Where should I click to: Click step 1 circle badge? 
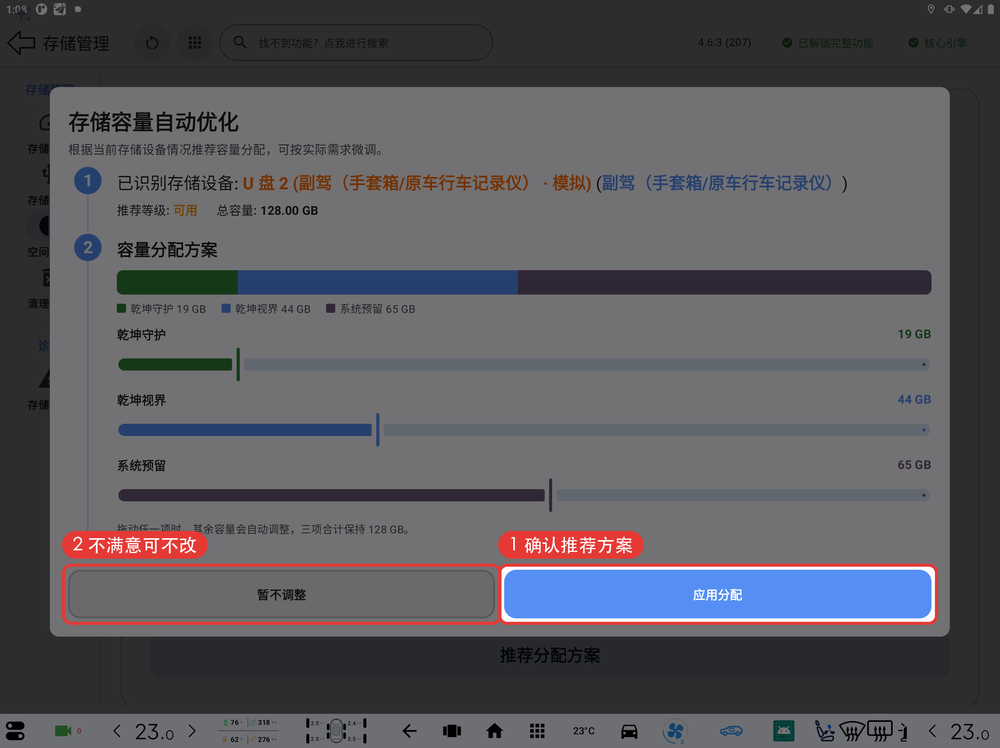(x=87, y=181)
